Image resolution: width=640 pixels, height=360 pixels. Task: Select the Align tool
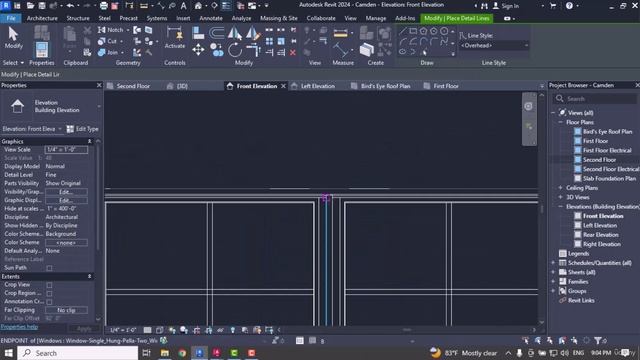(198, 33)
